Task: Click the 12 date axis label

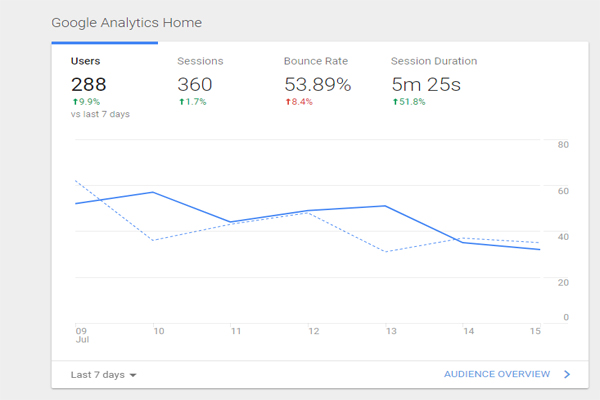Action: click(x=314, y=331)
